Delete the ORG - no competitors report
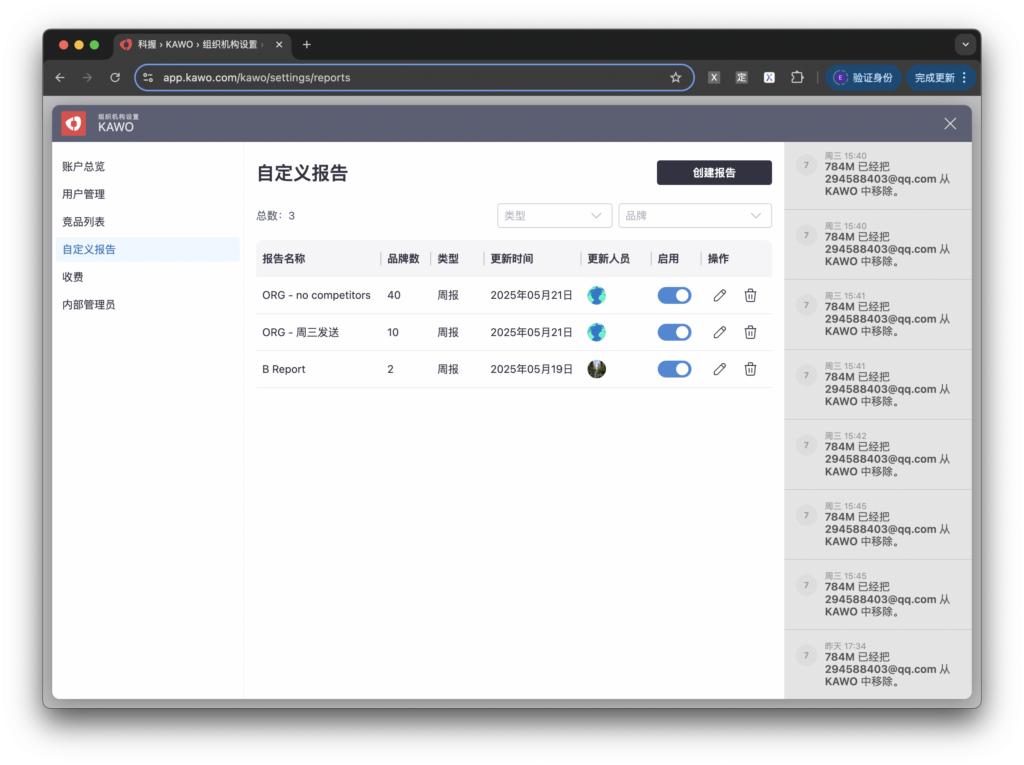 coord(750,295)
